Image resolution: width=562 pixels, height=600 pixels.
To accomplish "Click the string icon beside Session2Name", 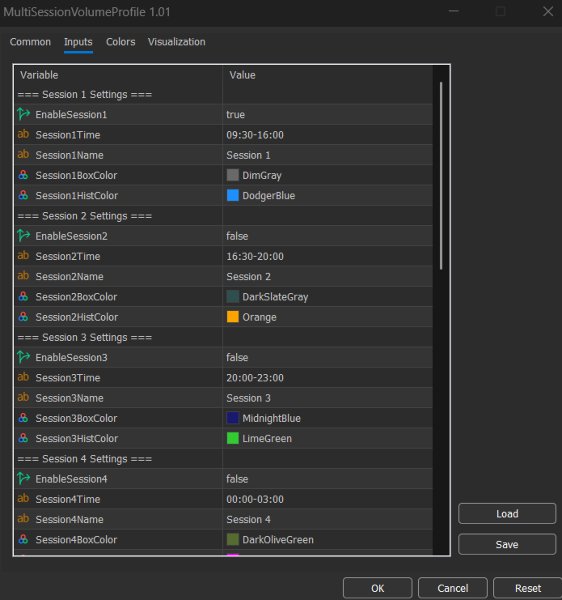I will 23,276.
